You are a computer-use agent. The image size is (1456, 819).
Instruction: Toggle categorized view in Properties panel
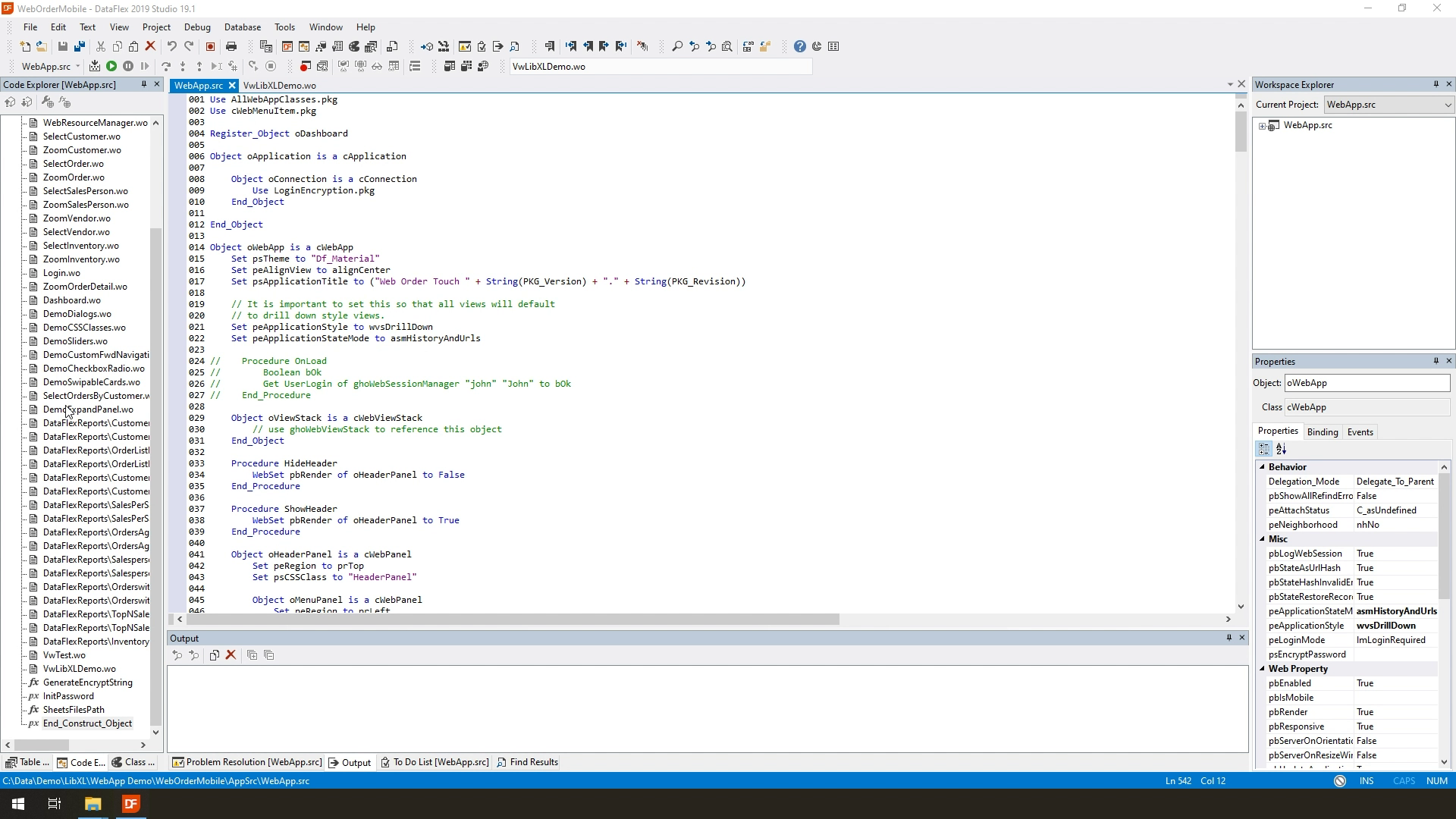pos(1264,450)
